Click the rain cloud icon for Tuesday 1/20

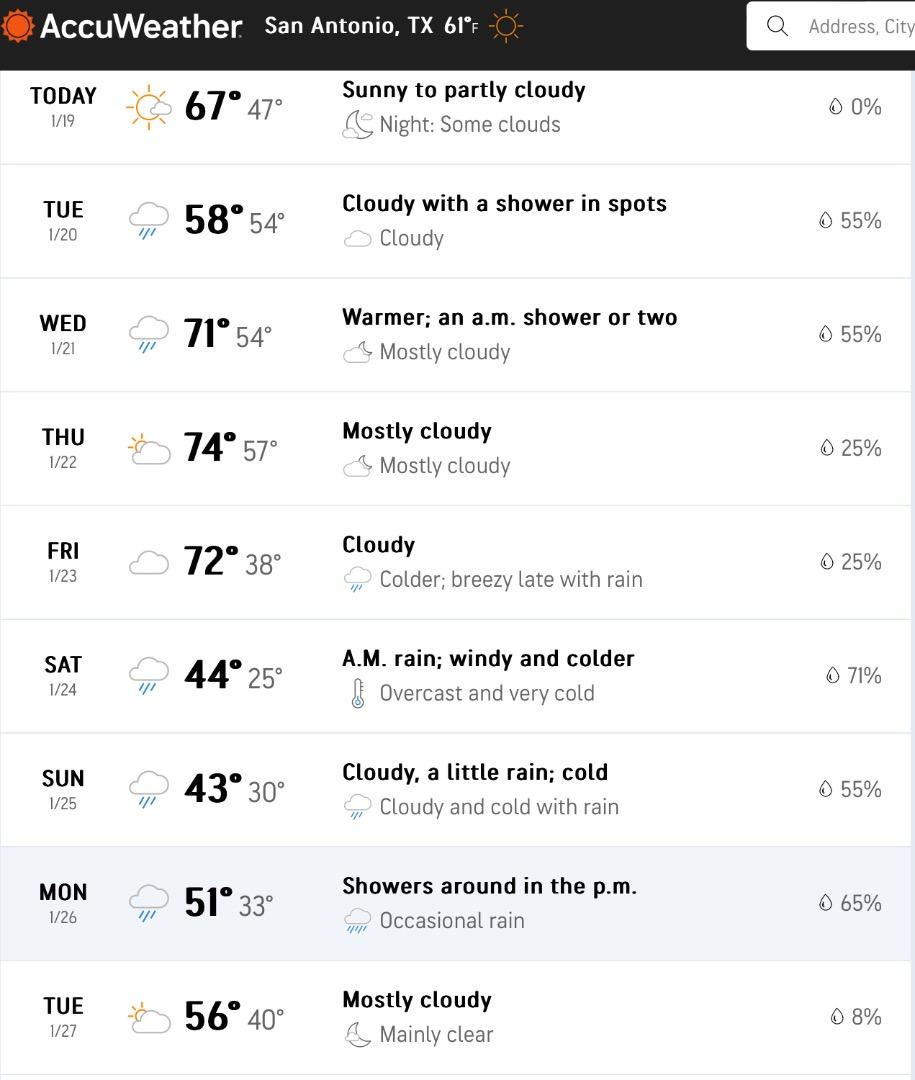click(x=148, y=220)
